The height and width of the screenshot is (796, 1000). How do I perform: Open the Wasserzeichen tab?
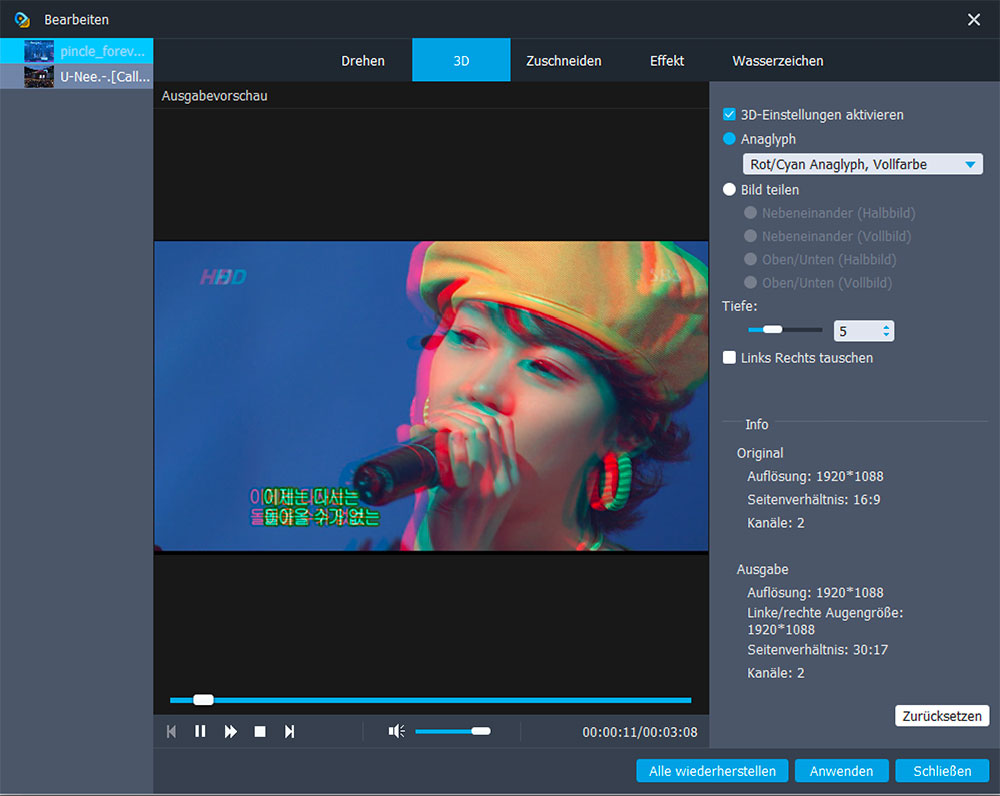click(777, 61)
